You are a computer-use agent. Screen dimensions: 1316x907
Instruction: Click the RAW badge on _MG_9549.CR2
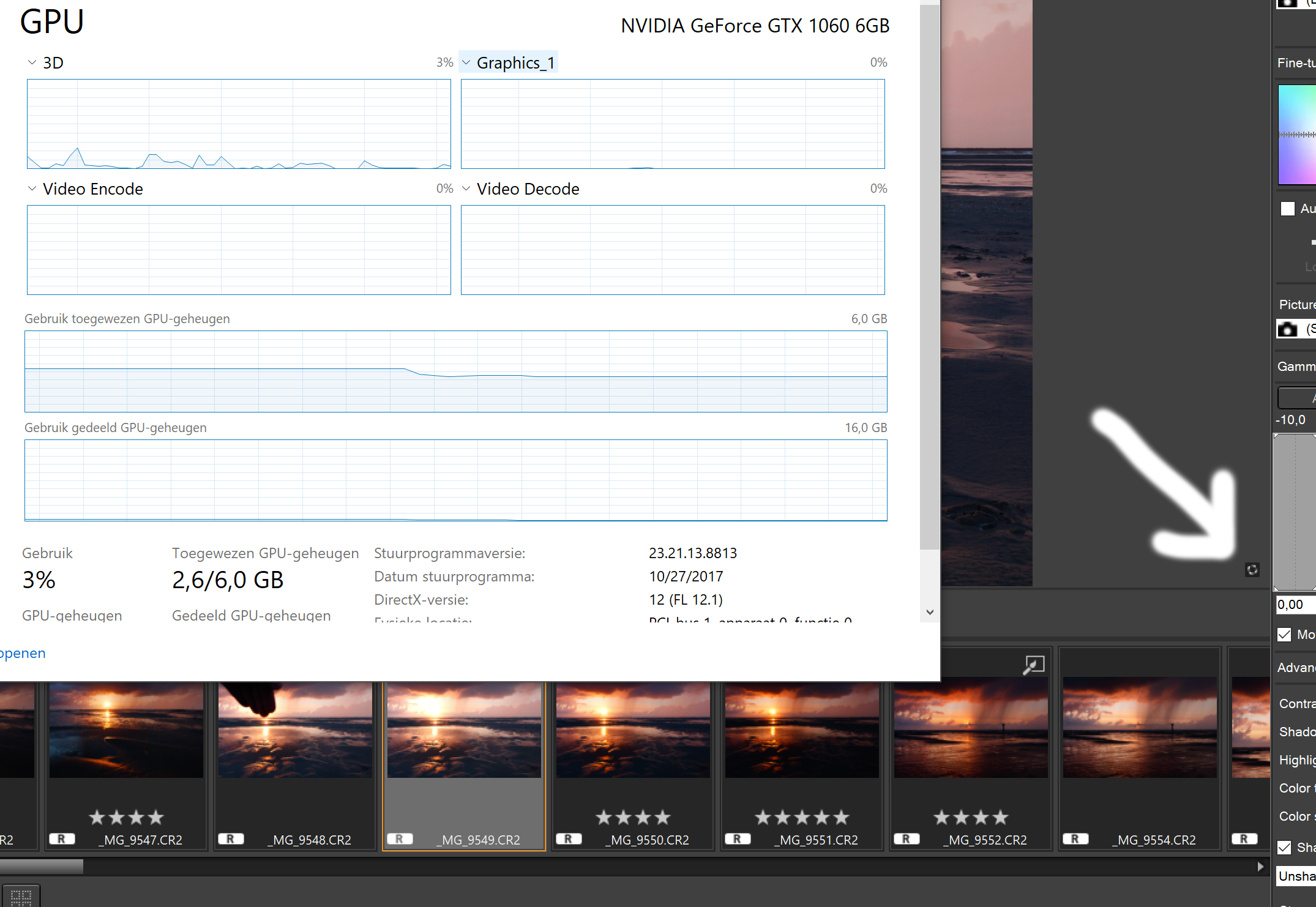point(400,839)
